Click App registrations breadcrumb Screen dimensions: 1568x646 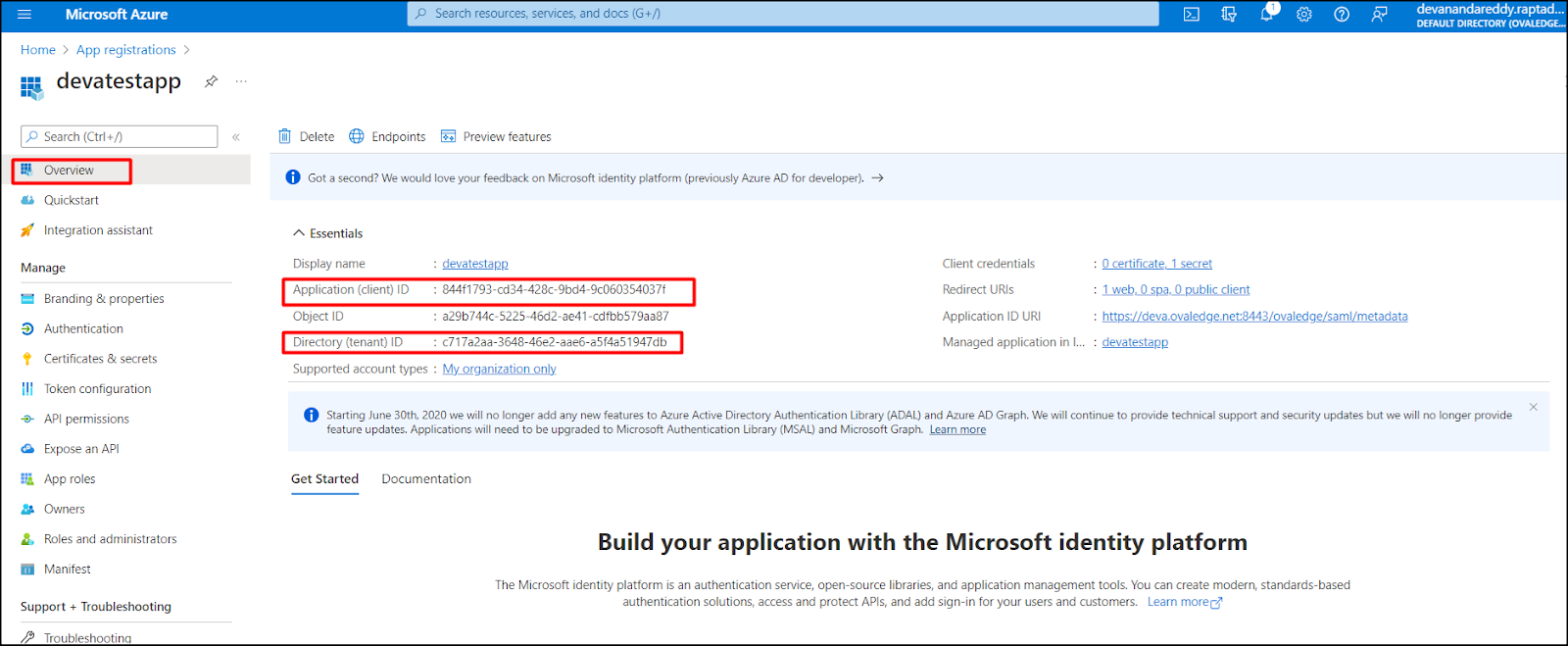[x=126, y=50]
